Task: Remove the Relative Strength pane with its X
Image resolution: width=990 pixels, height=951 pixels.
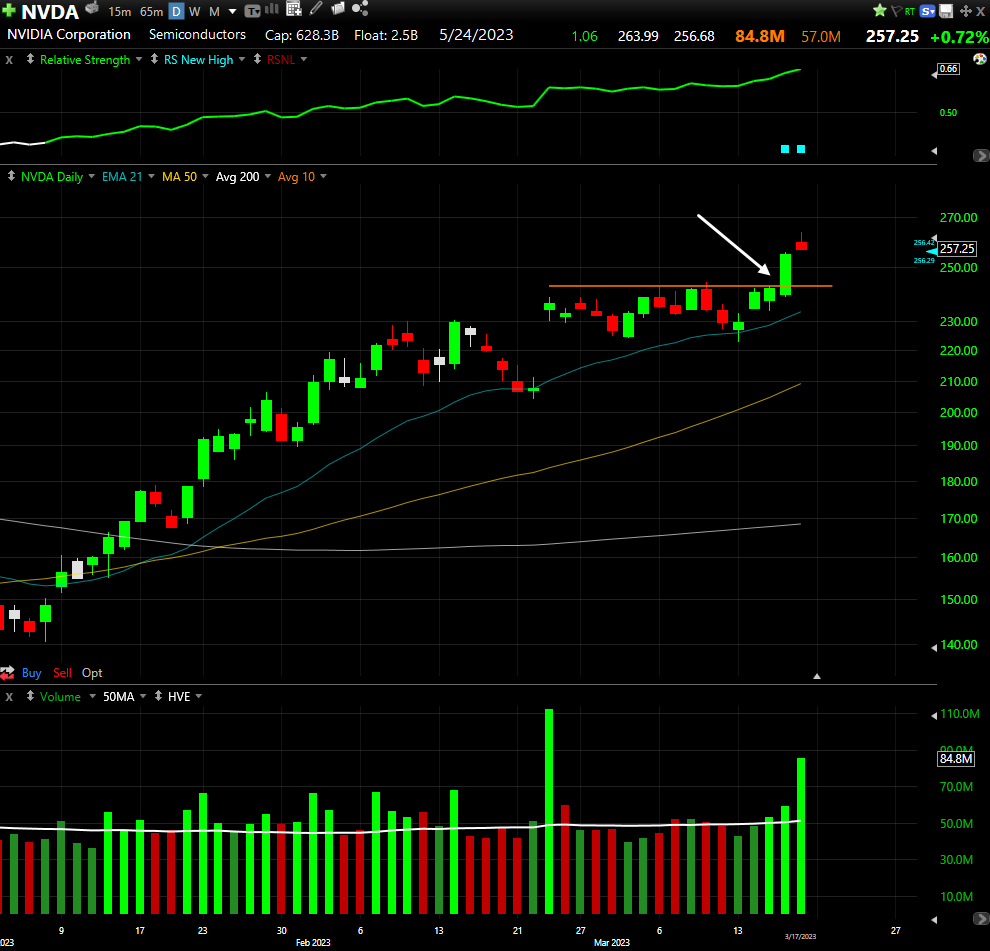Action: pyautogui.click(x=9, y=60)
